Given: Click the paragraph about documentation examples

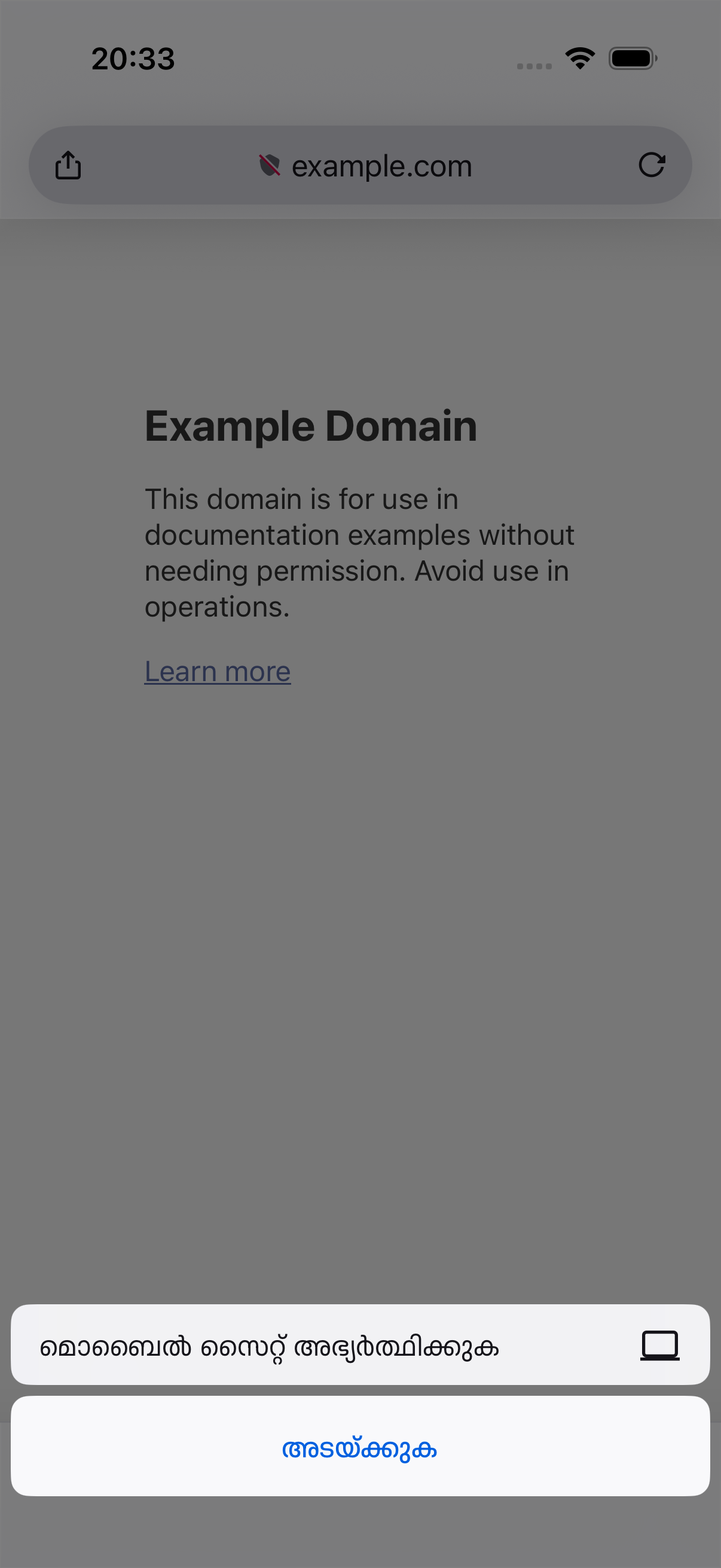Looking at the screenshot, I should [359, 553].
